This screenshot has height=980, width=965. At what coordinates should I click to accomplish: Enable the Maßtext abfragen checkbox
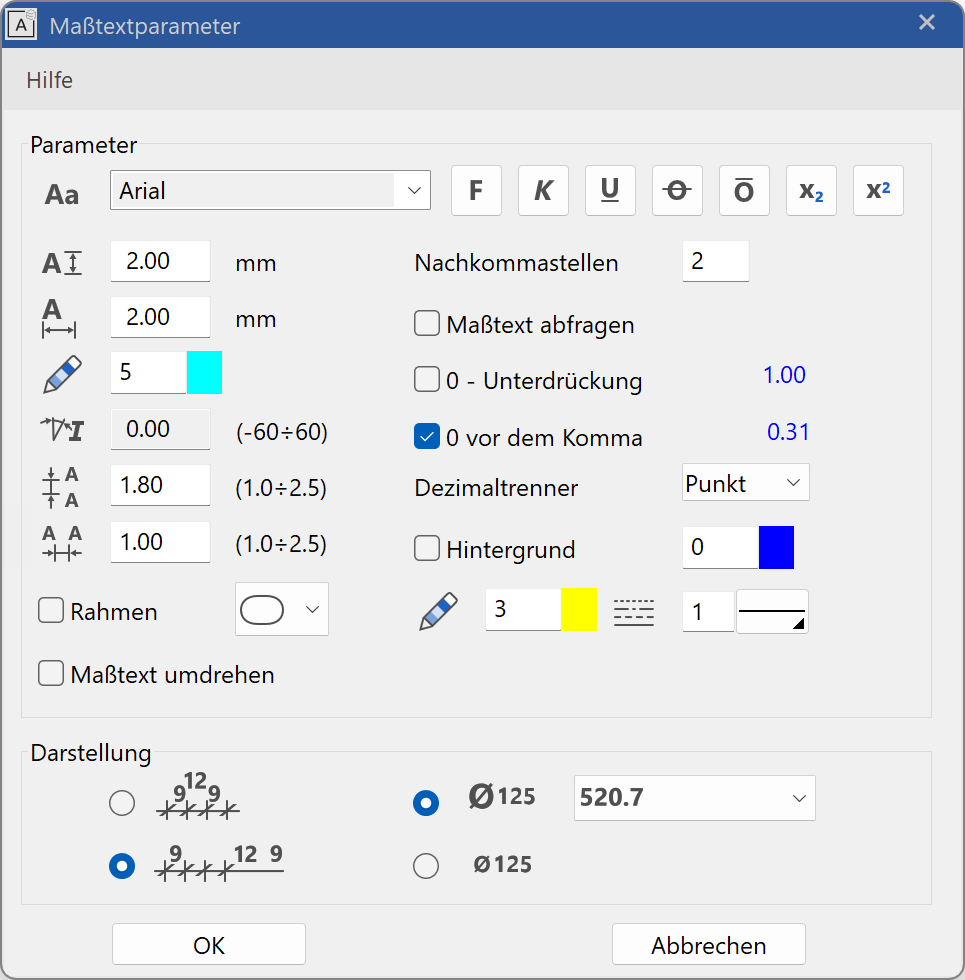(x=428, y=324)
